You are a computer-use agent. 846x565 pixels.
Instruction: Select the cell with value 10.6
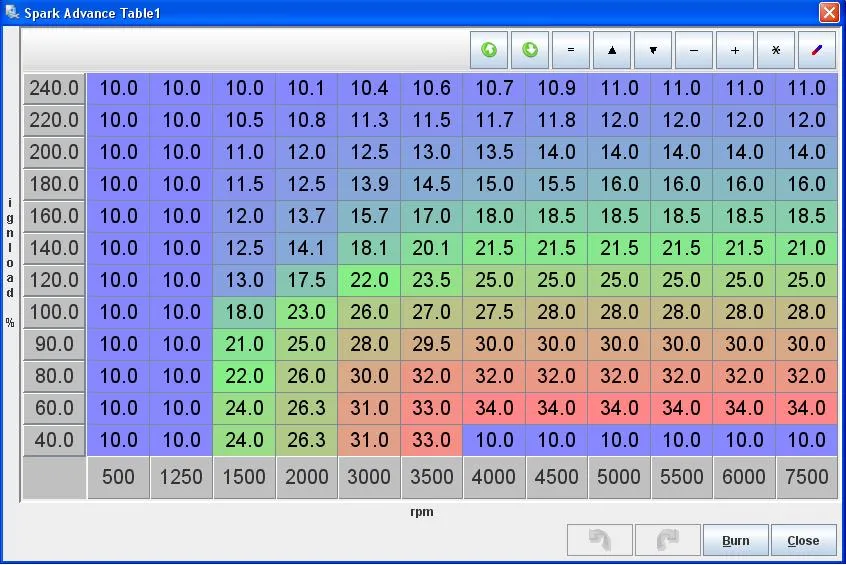click(x=432, y=88)
